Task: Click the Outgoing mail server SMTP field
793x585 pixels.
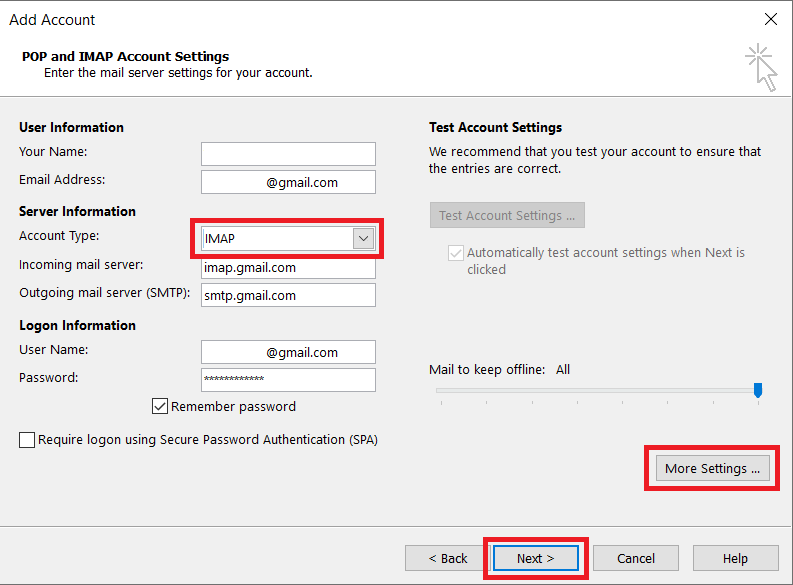Action: pos(288,295)
